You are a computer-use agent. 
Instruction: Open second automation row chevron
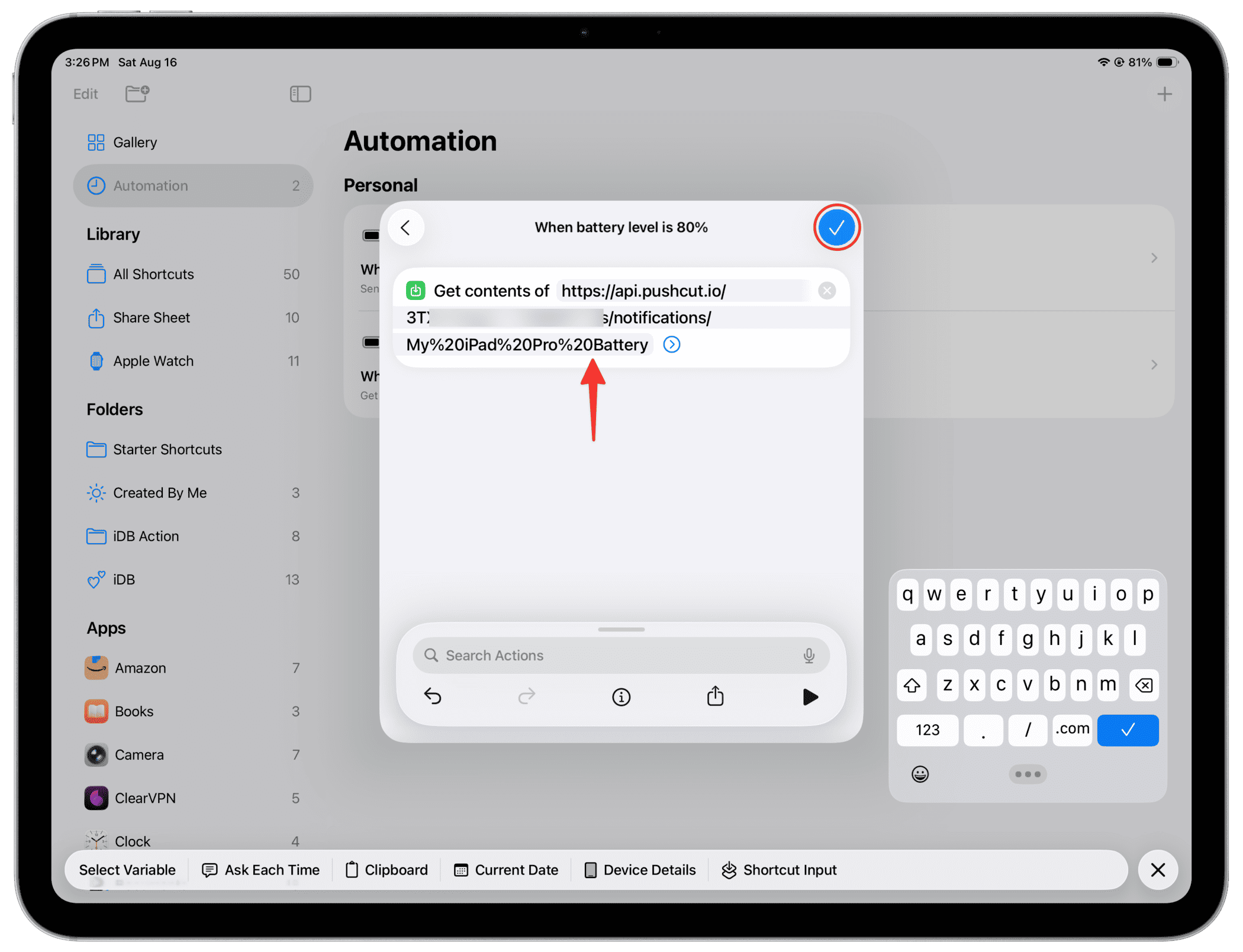(x=1154, y=364)
